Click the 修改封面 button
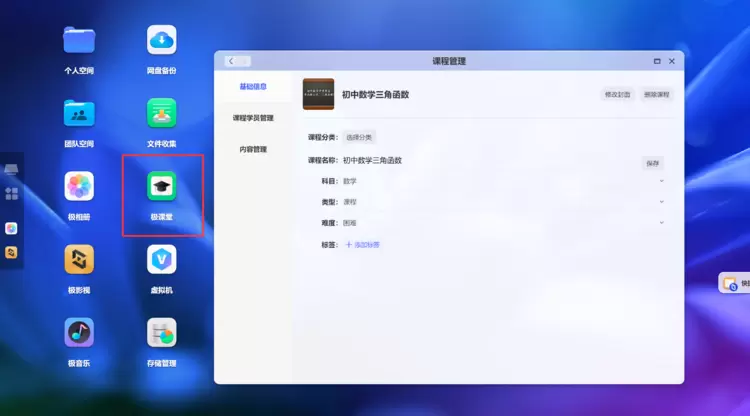This screenshot has width=750, height=416. pos(617,95)
